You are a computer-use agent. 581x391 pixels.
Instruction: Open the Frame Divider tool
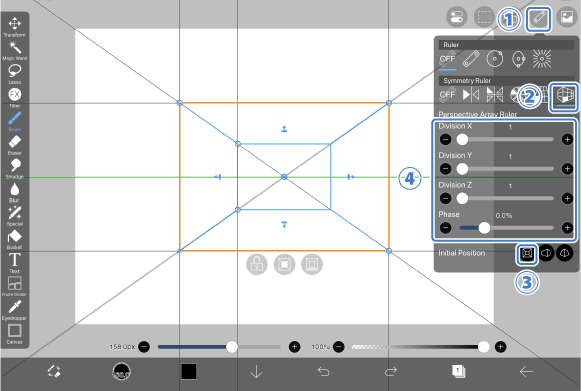click(14, 286)
